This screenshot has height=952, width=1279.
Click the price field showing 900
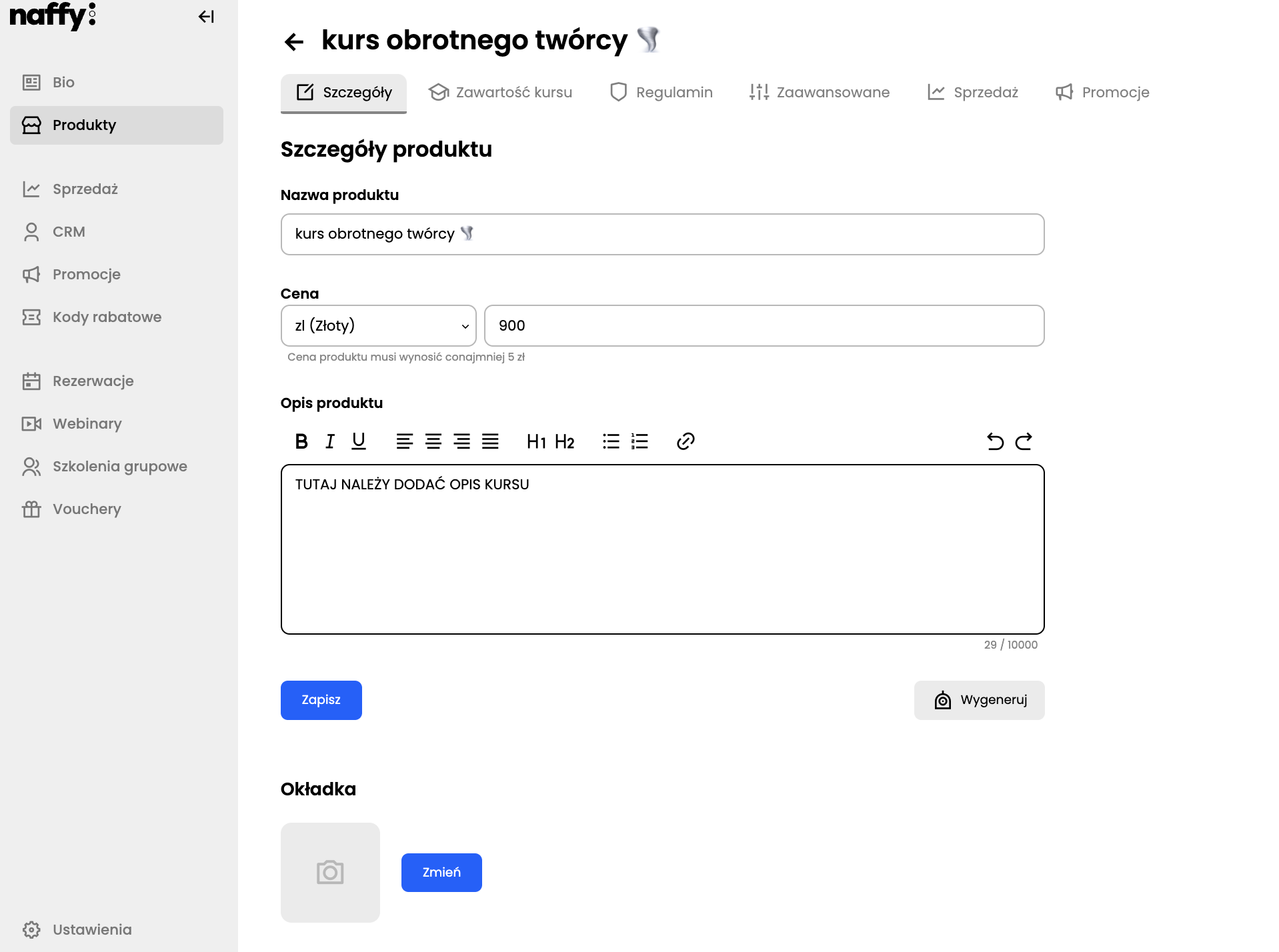click(x=764, y=326)
